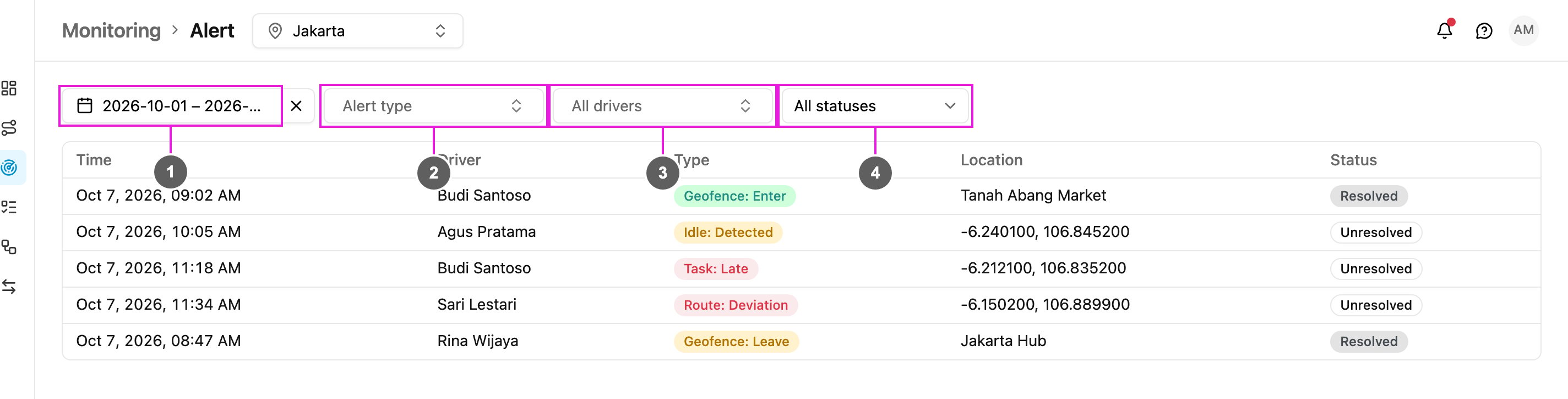Open the notifications bell
The image size is (1568, 399).
[x=1445, y=30]
